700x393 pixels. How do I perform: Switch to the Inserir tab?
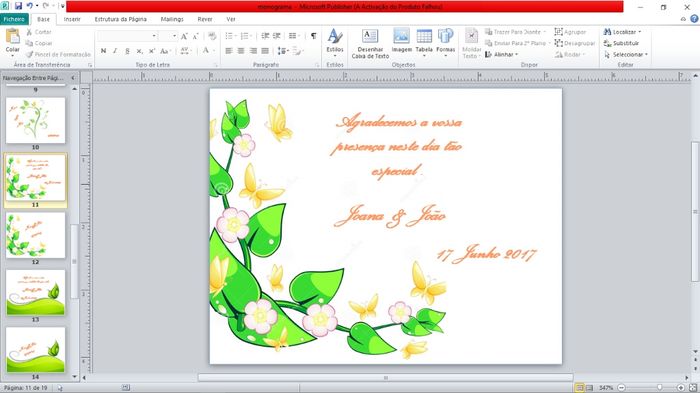(72, 19)
